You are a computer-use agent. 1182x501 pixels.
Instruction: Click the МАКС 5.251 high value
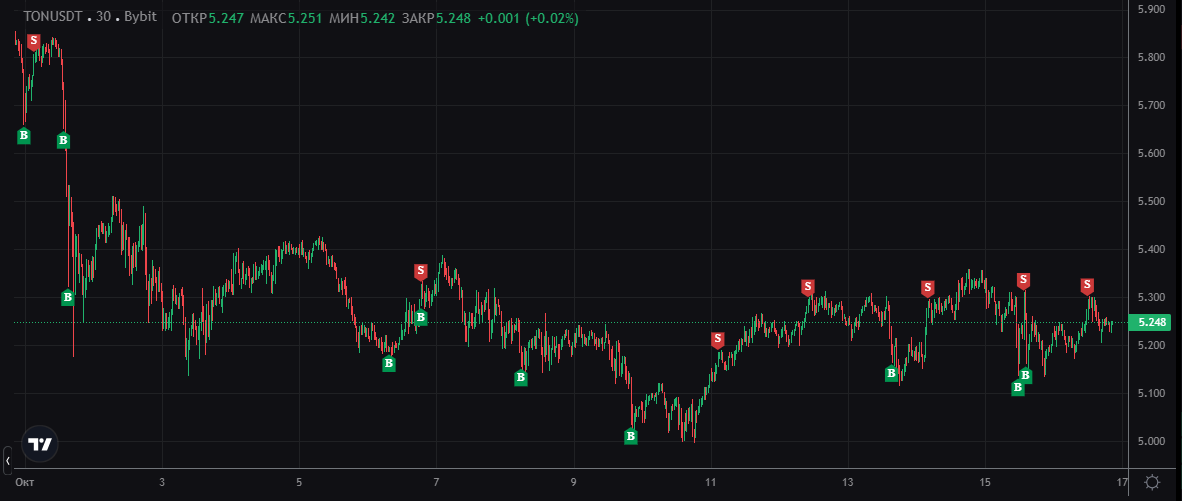287,18
